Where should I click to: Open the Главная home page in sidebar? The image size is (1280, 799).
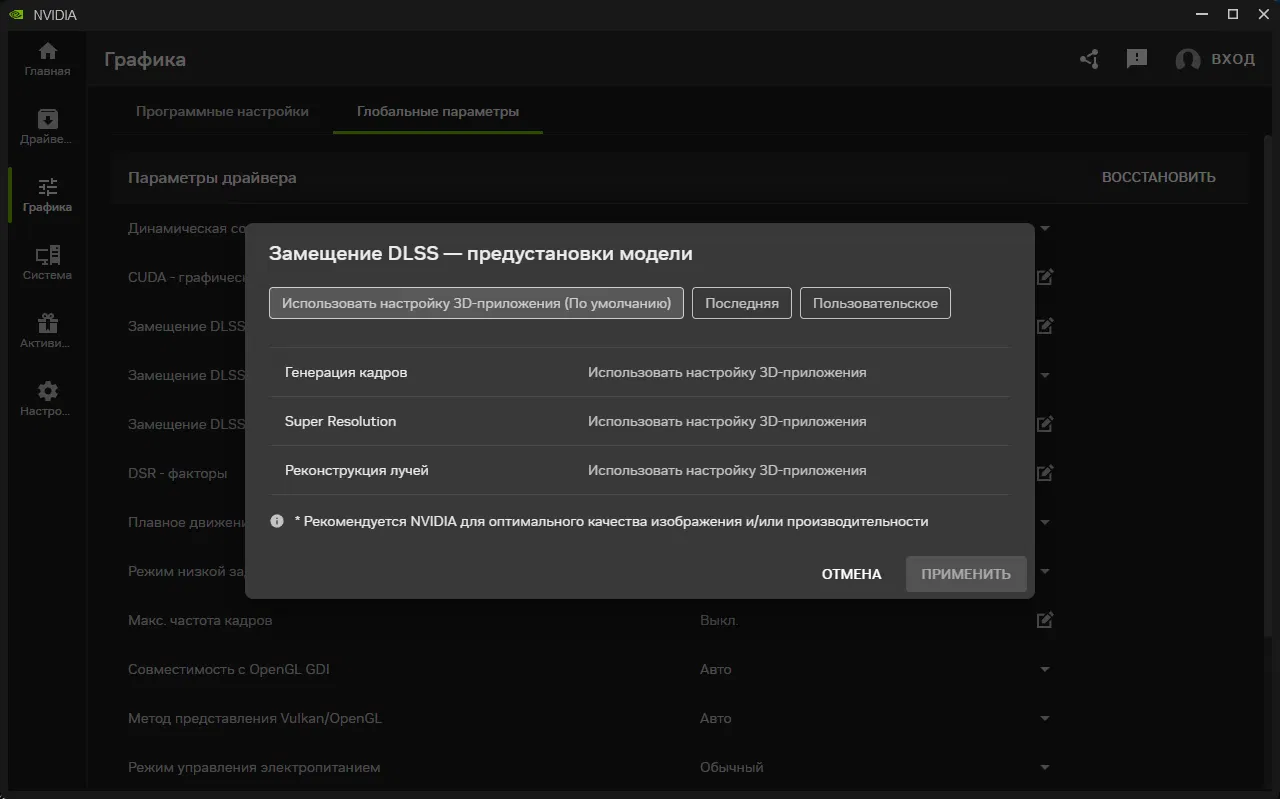coord(47,59)
